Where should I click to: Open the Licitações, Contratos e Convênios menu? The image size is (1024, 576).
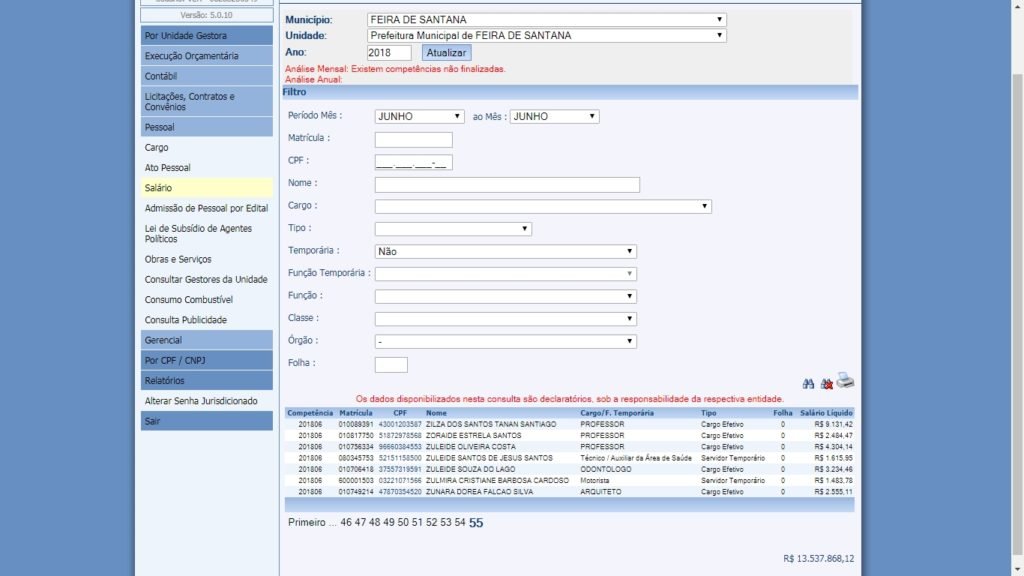coord(207,101)
